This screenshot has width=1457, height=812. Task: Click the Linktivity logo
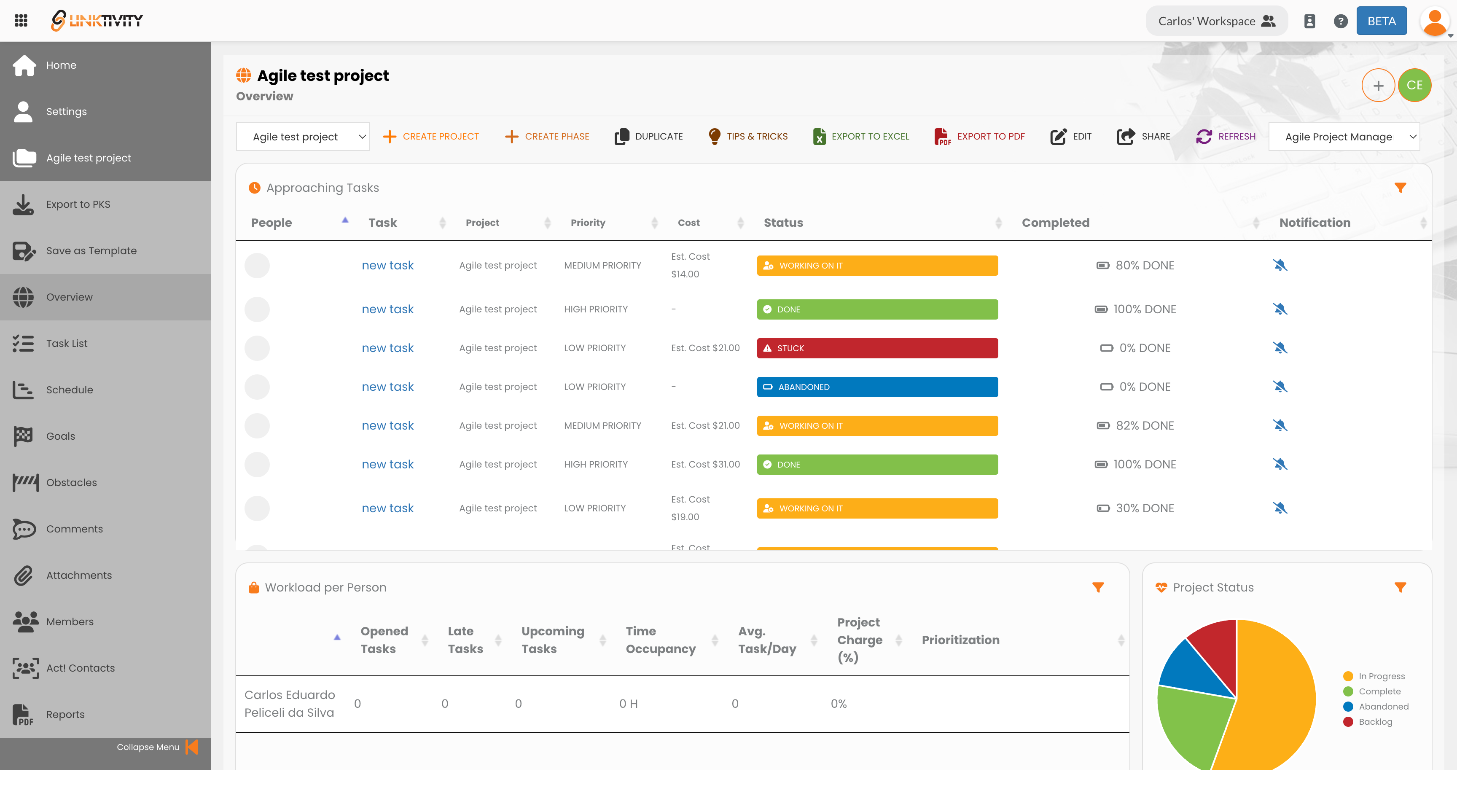click(x=97, y=21)
